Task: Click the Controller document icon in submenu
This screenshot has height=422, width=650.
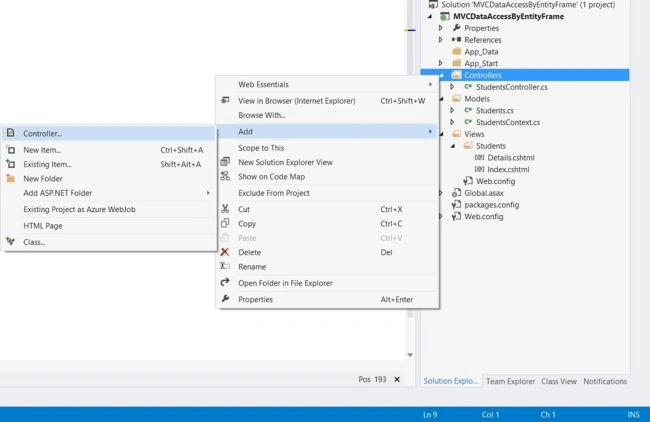Action: (11, 133)
